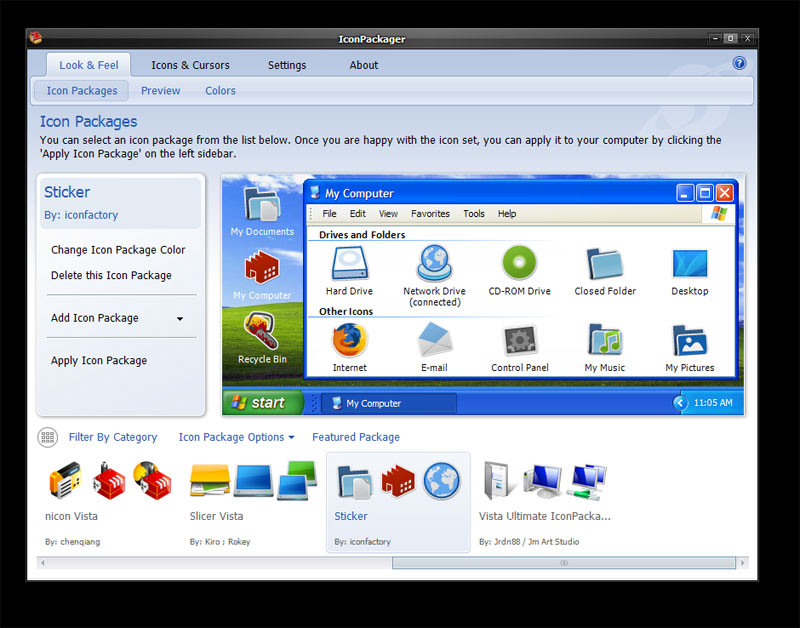Click the By: iconfactory author link in sidebar
The image size is (800, 628).
click(x=81, y=215)
